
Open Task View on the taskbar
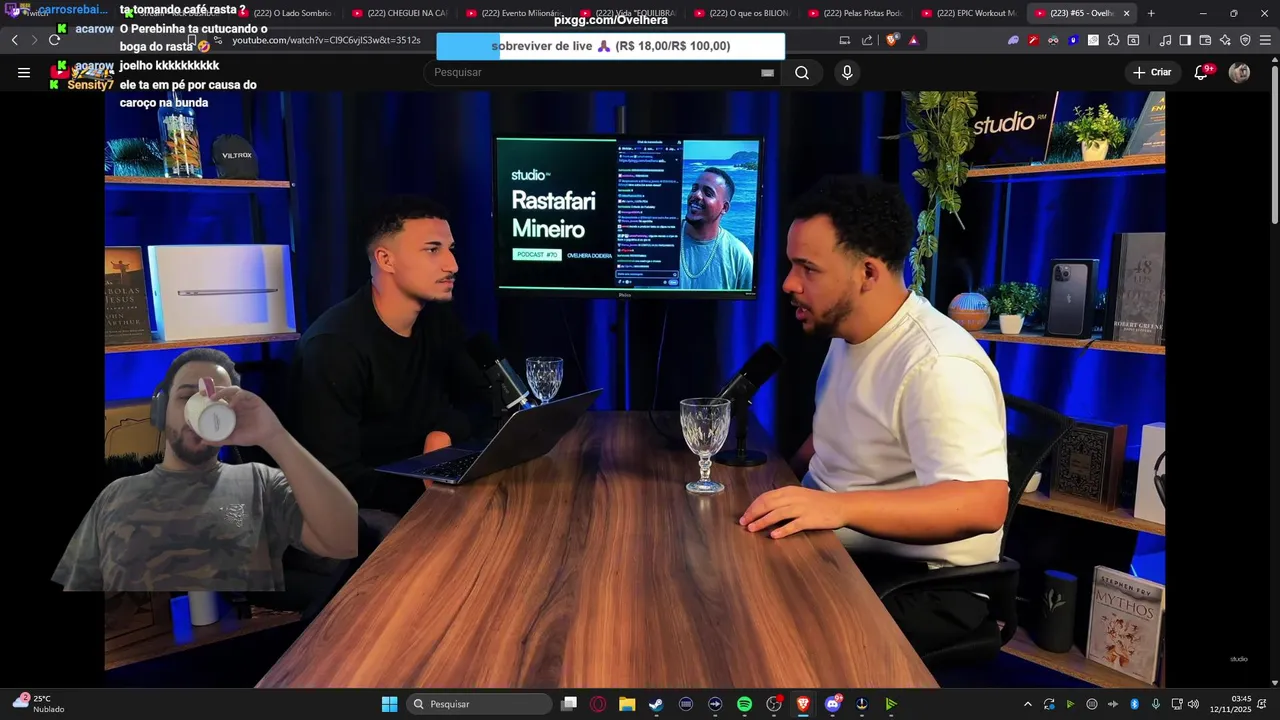(569, 704)
